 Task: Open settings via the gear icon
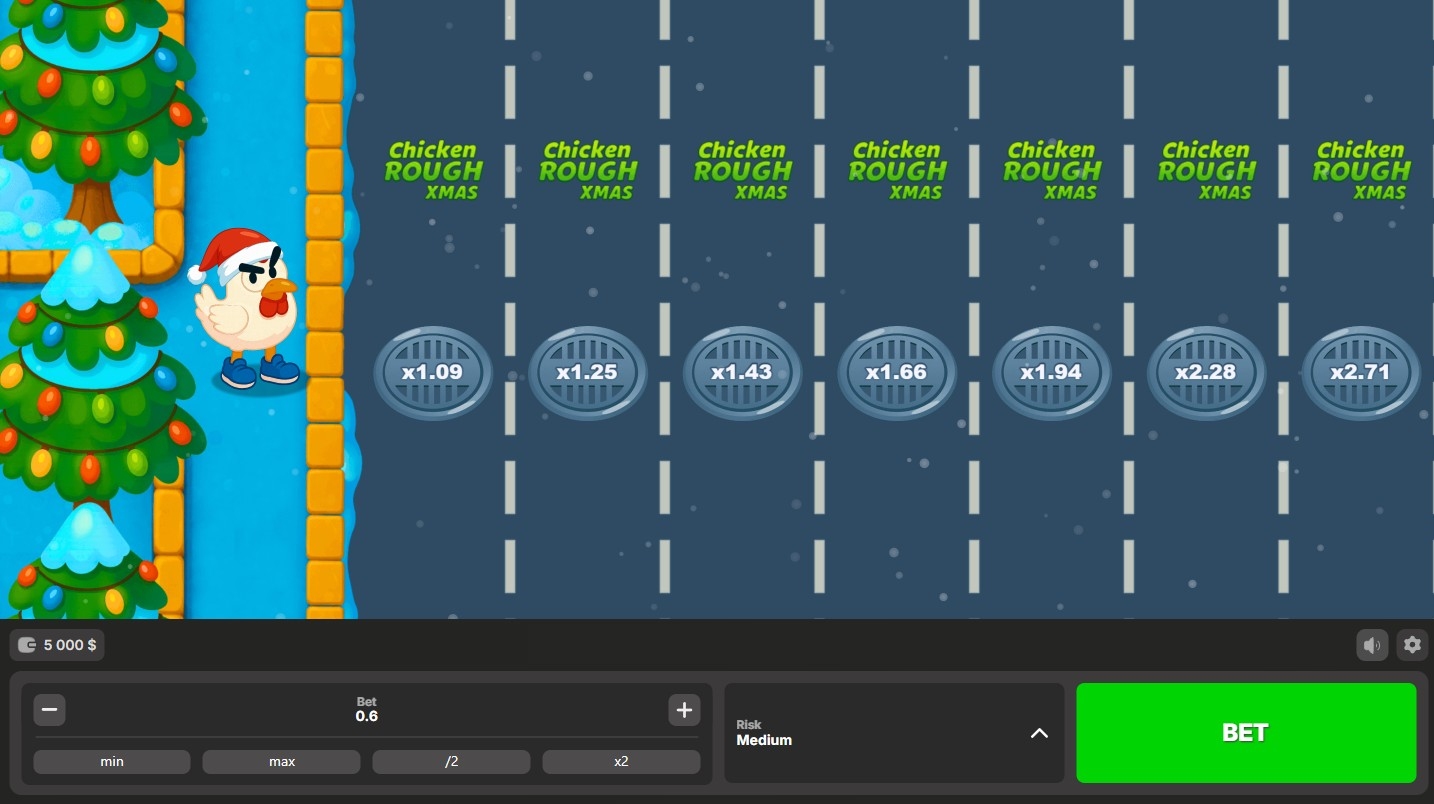pos(1412,645)
